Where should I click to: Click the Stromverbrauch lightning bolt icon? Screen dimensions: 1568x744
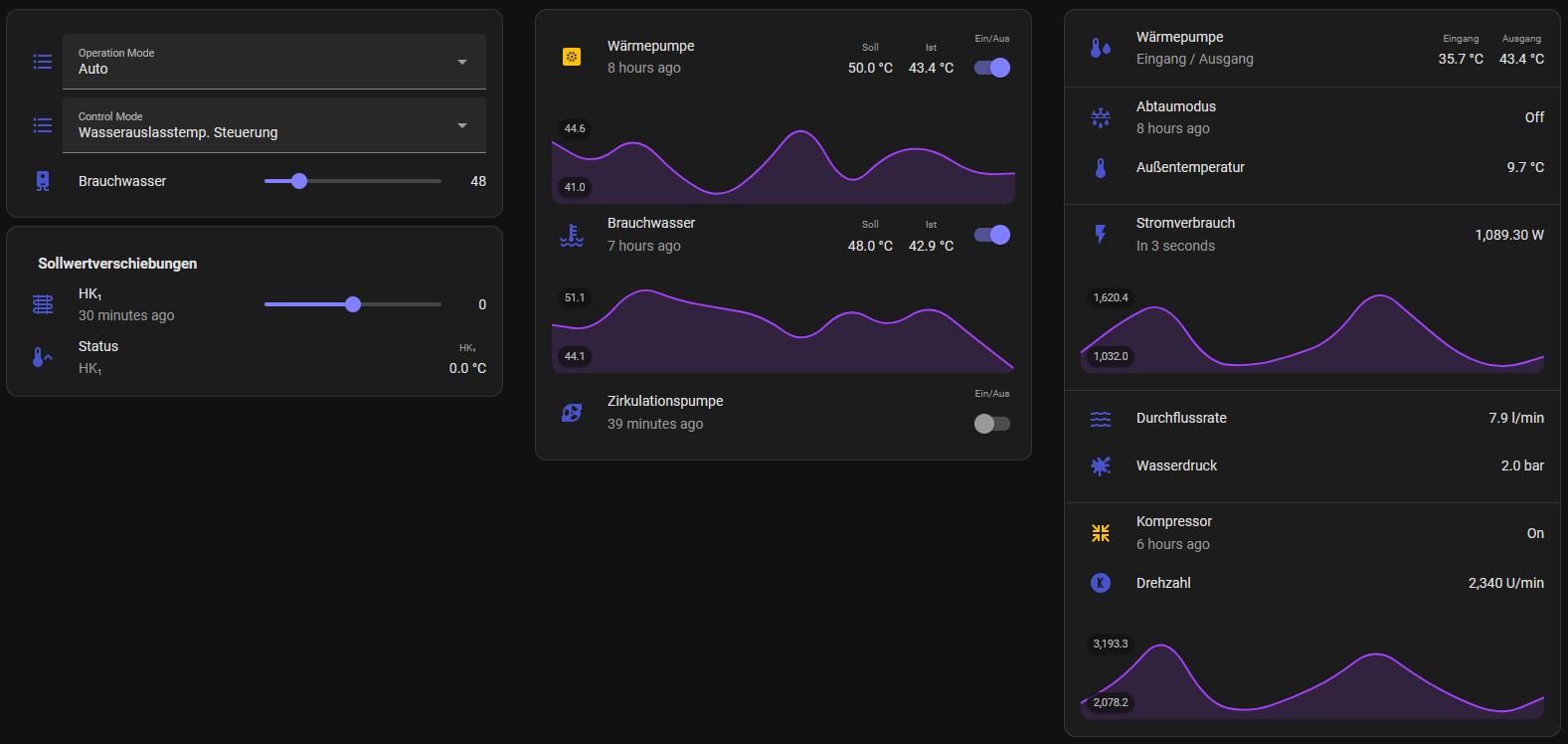pyautogui.click(x=1101, y=234)
